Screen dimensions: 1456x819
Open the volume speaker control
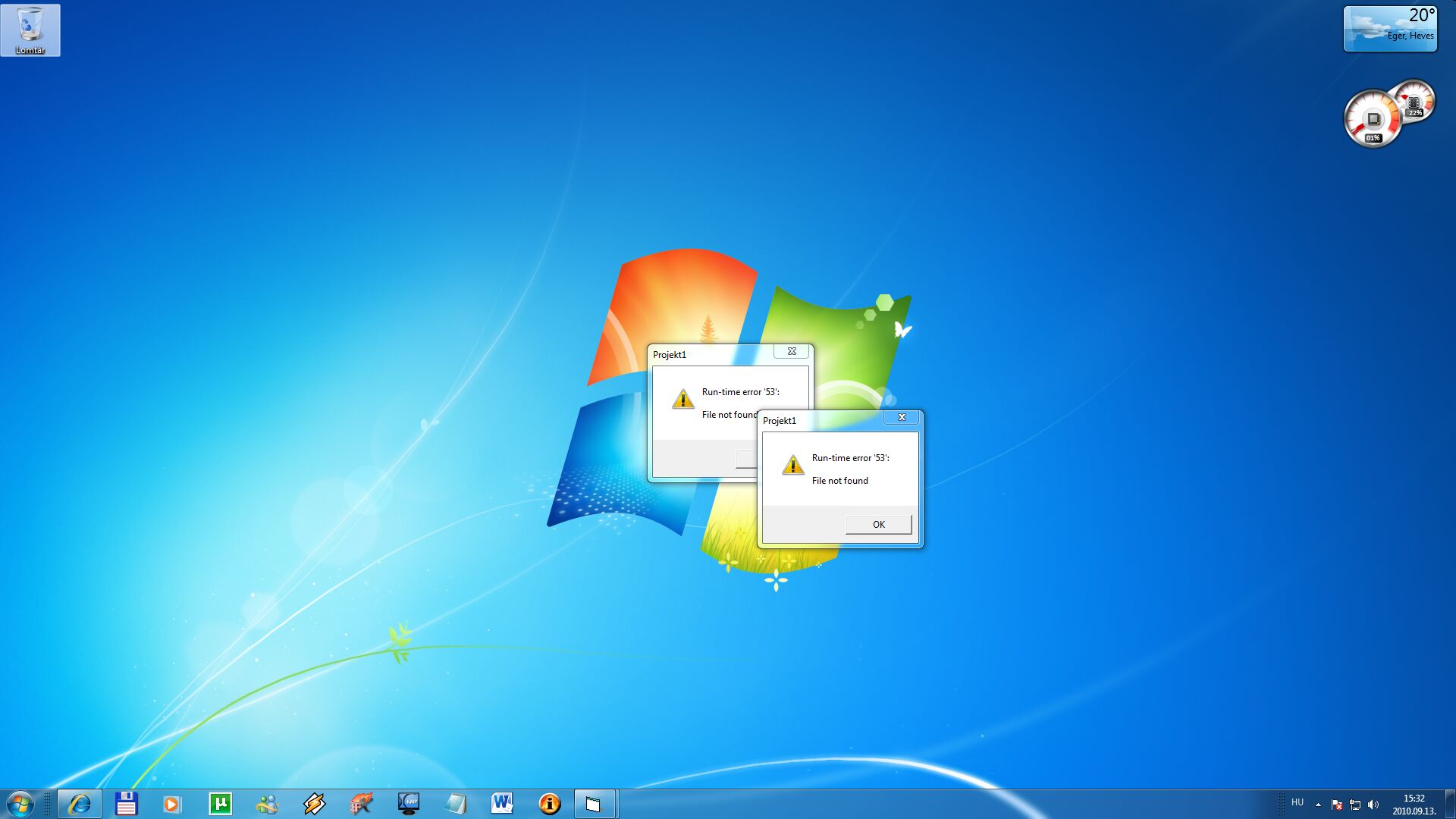pos(1373,805)
